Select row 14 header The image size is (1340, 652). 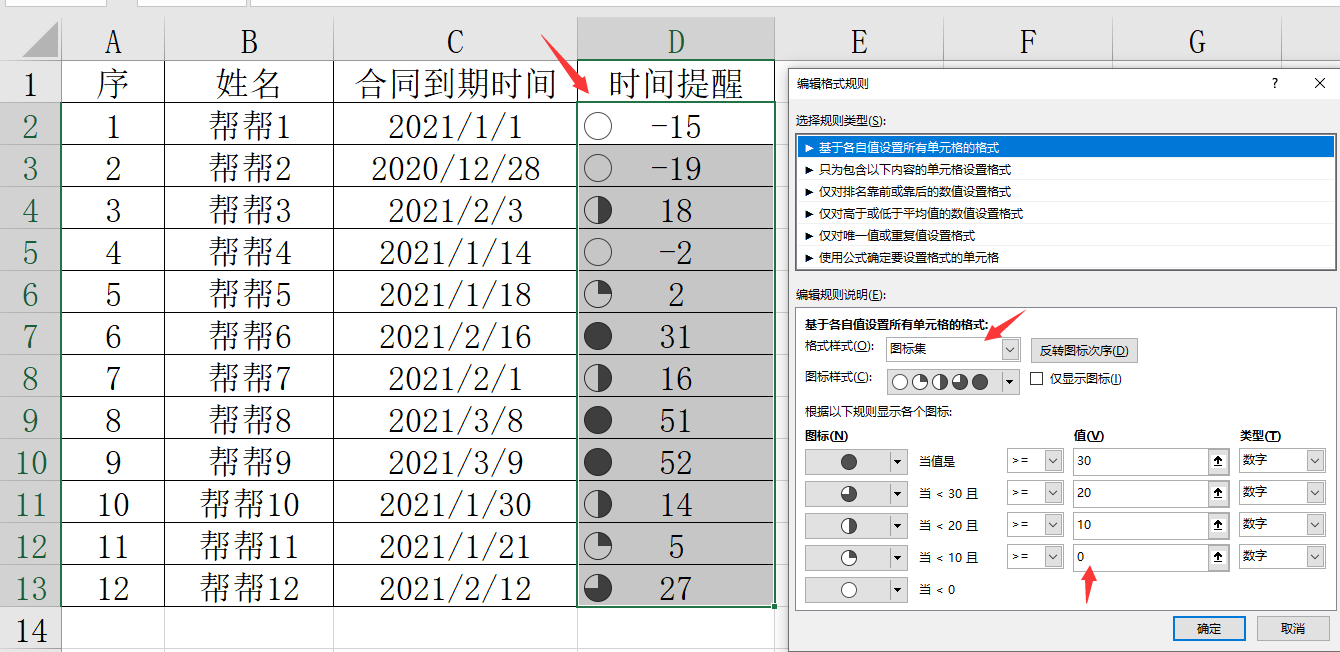pyautogui.click(x=30, y=629)
